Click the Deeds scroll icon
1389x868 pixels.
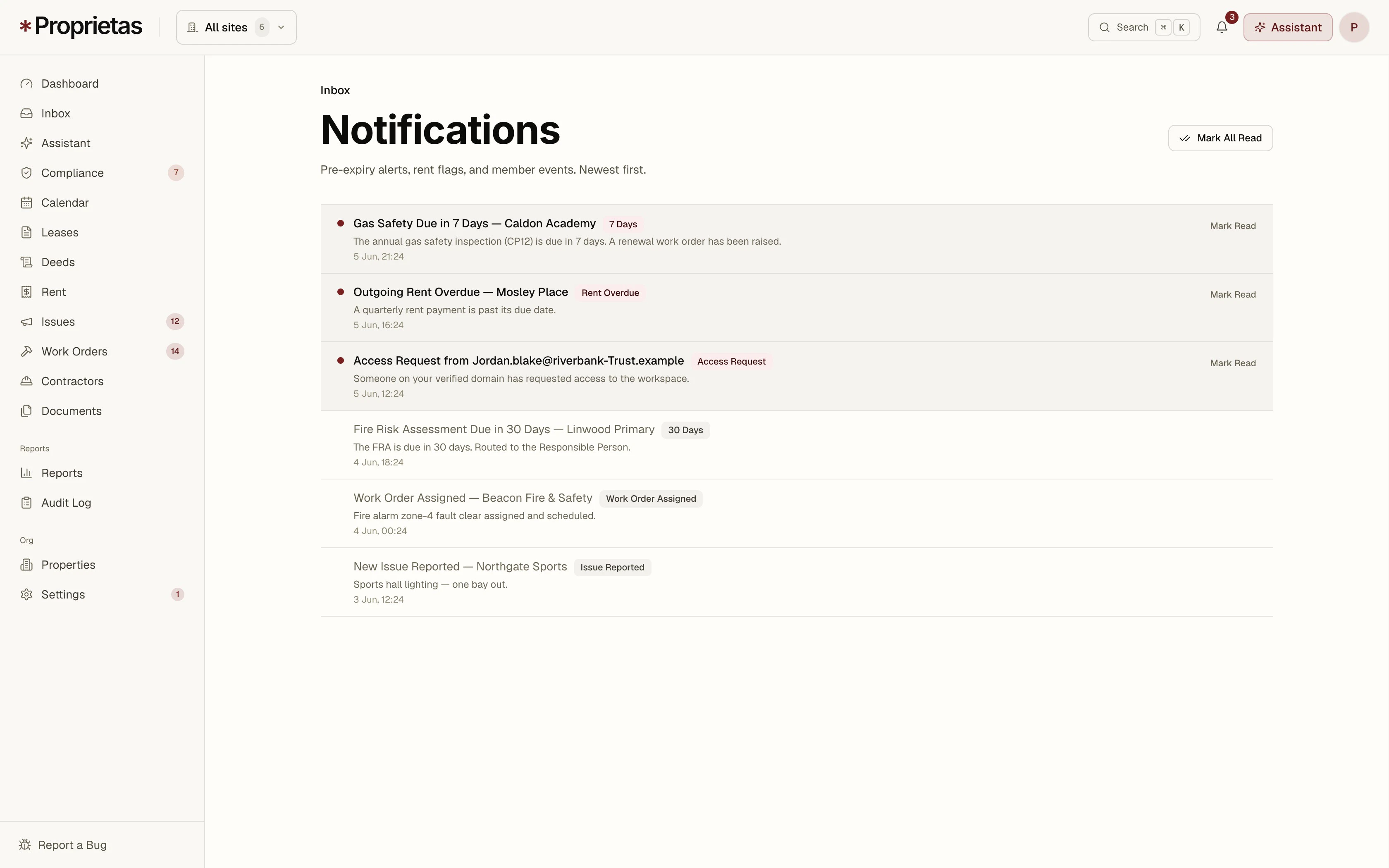(x=26, y=262)
